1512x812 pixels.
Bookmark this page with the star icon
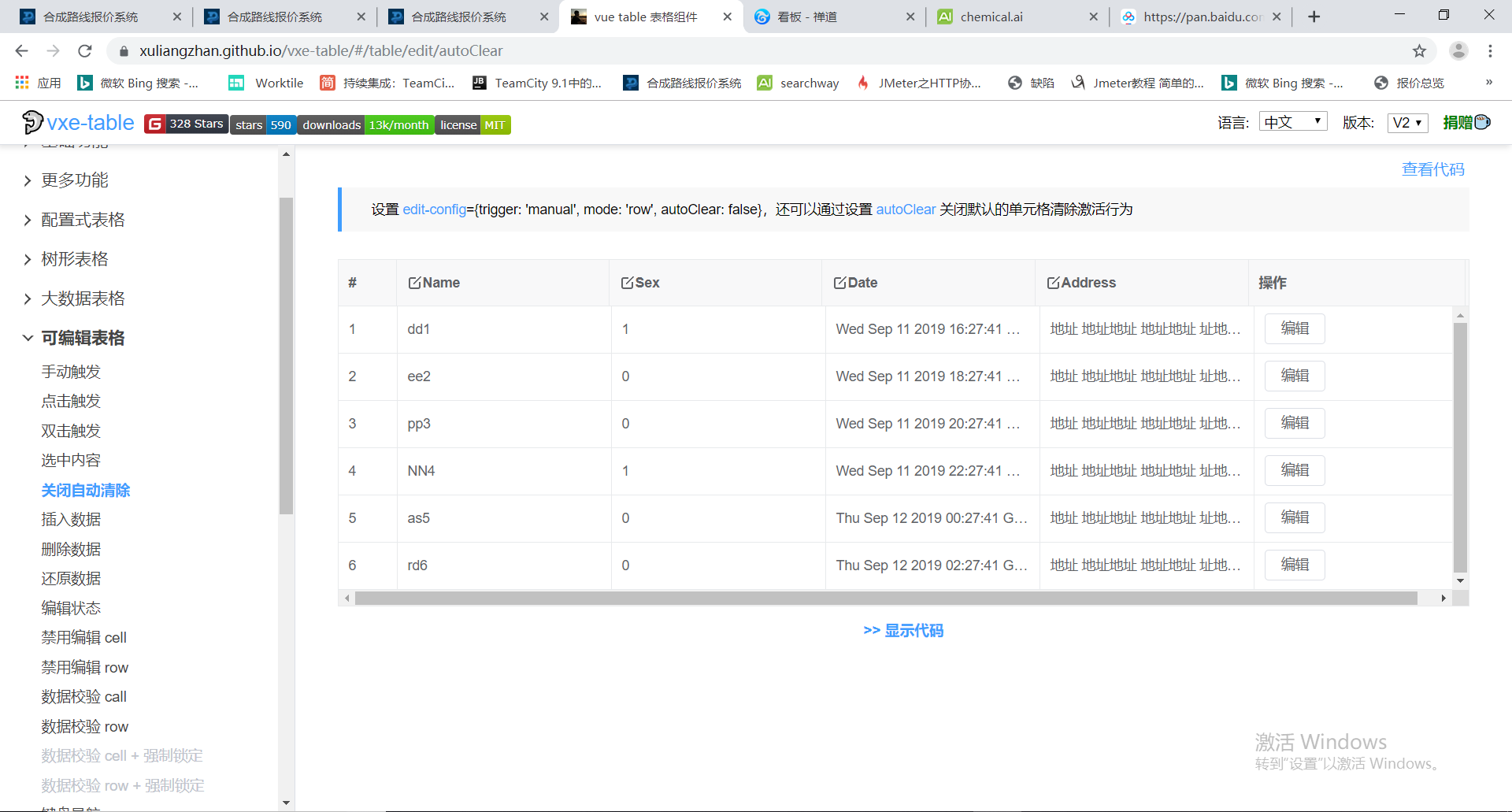coord(1419,51)
